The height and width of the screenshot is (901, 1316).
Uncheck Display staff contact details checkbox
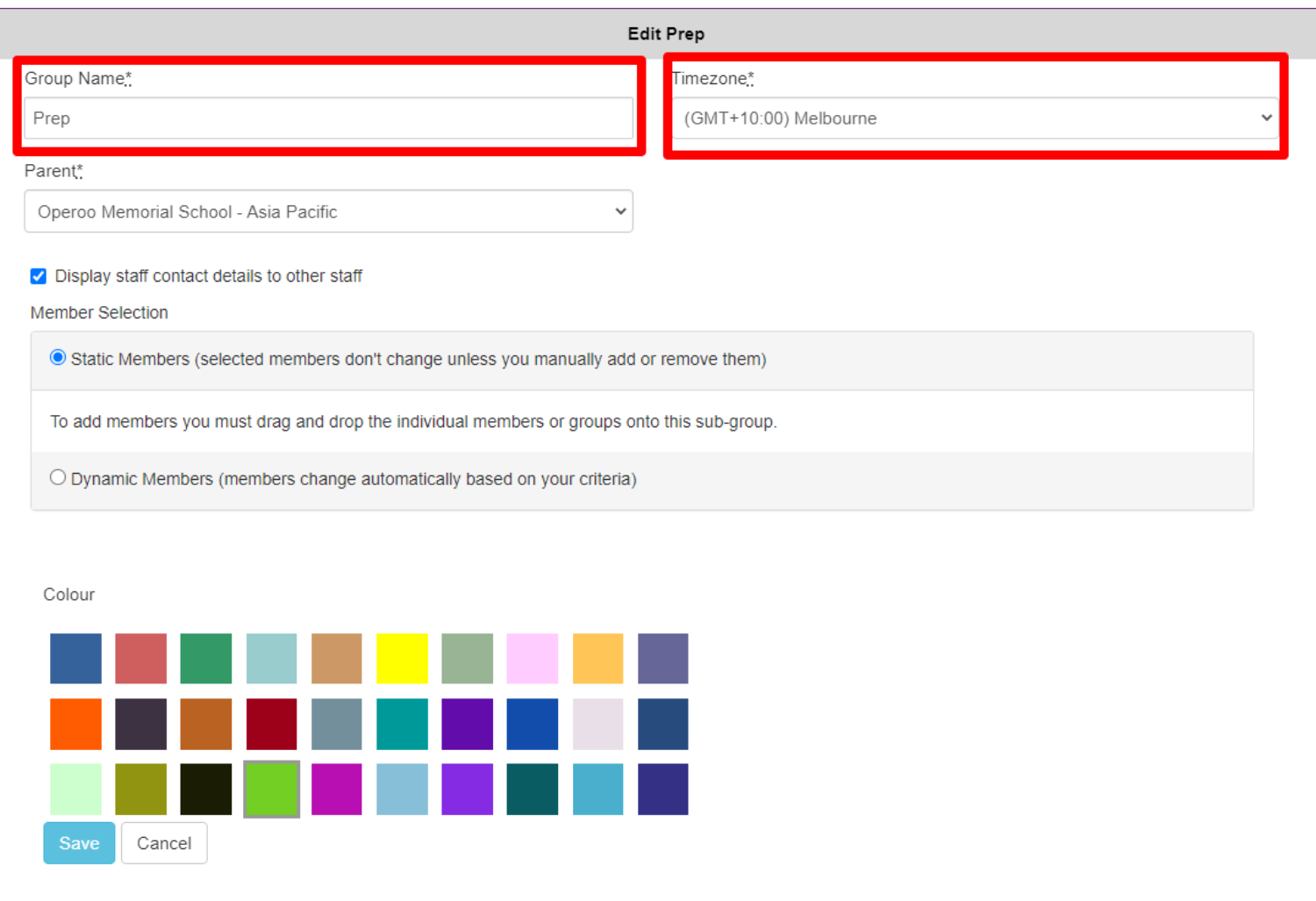[39, 276]
